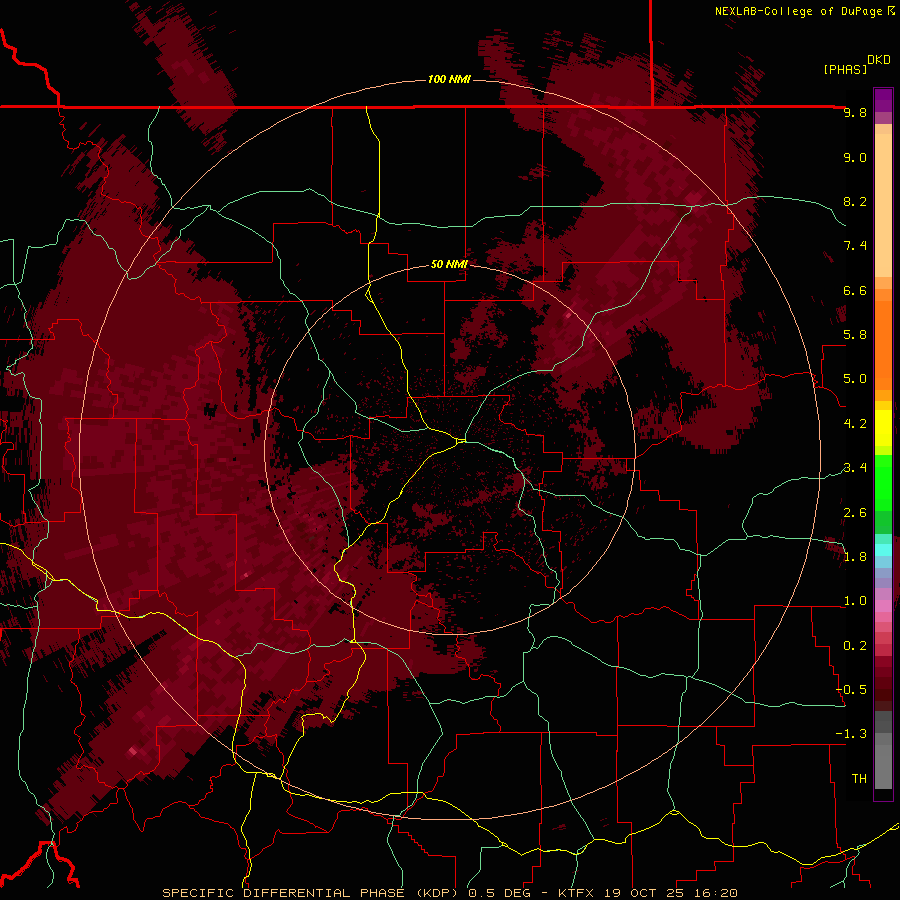Select the 7.4 value on the color scale
Screen dimensions: 900x900
pos(855,246)
